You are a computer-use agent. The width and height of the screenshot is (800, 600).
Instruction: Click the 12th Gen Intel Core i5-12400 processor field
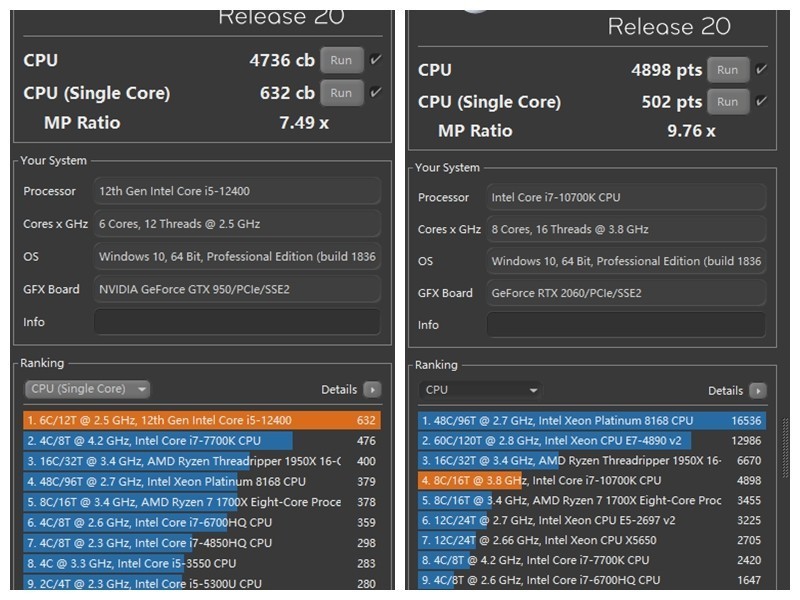(x=237, y=191)
